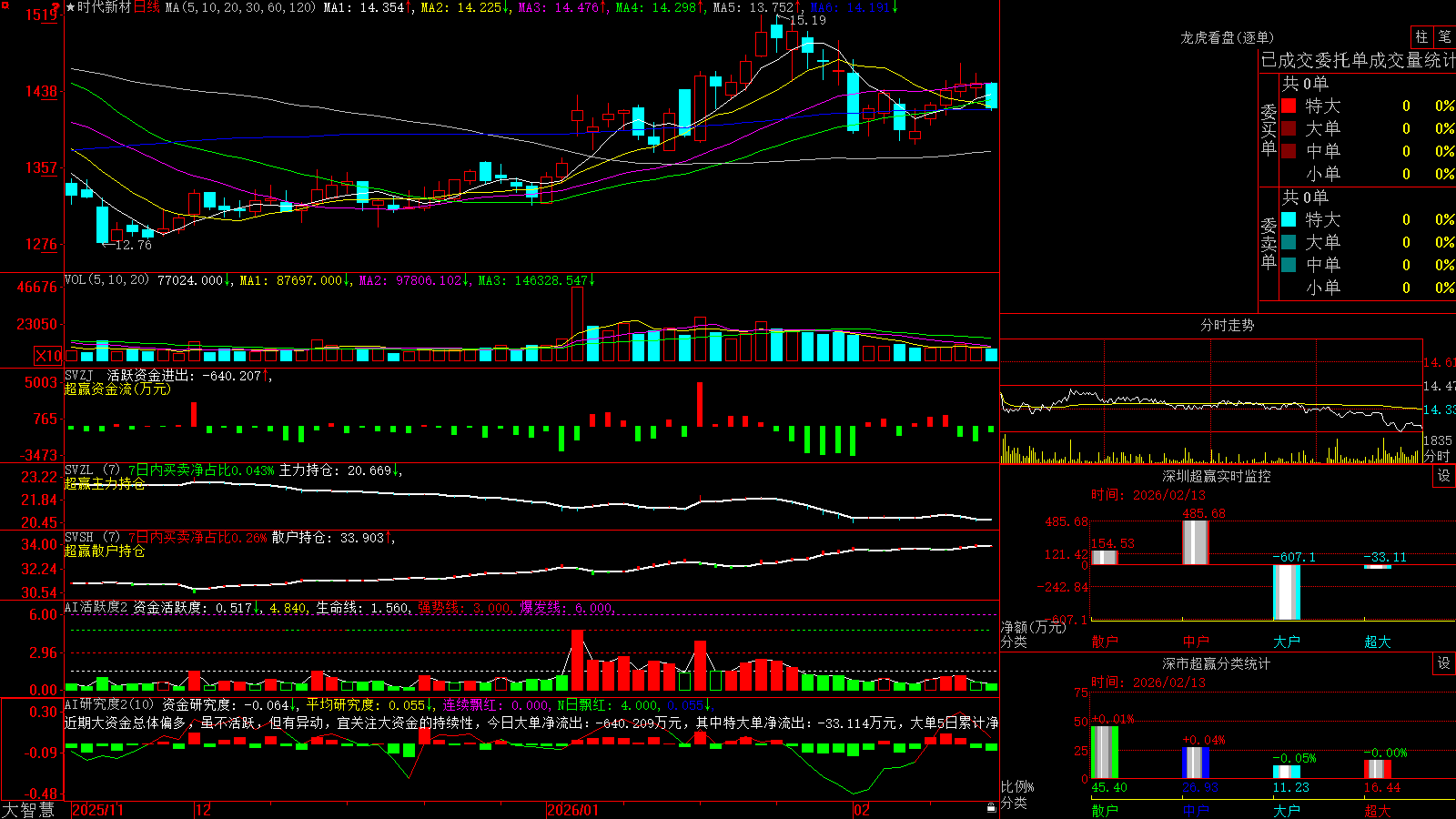Screen dimensions: 1456x819
Task: Click the 15.19 high price annotation
Action: [x=808, y=20]
